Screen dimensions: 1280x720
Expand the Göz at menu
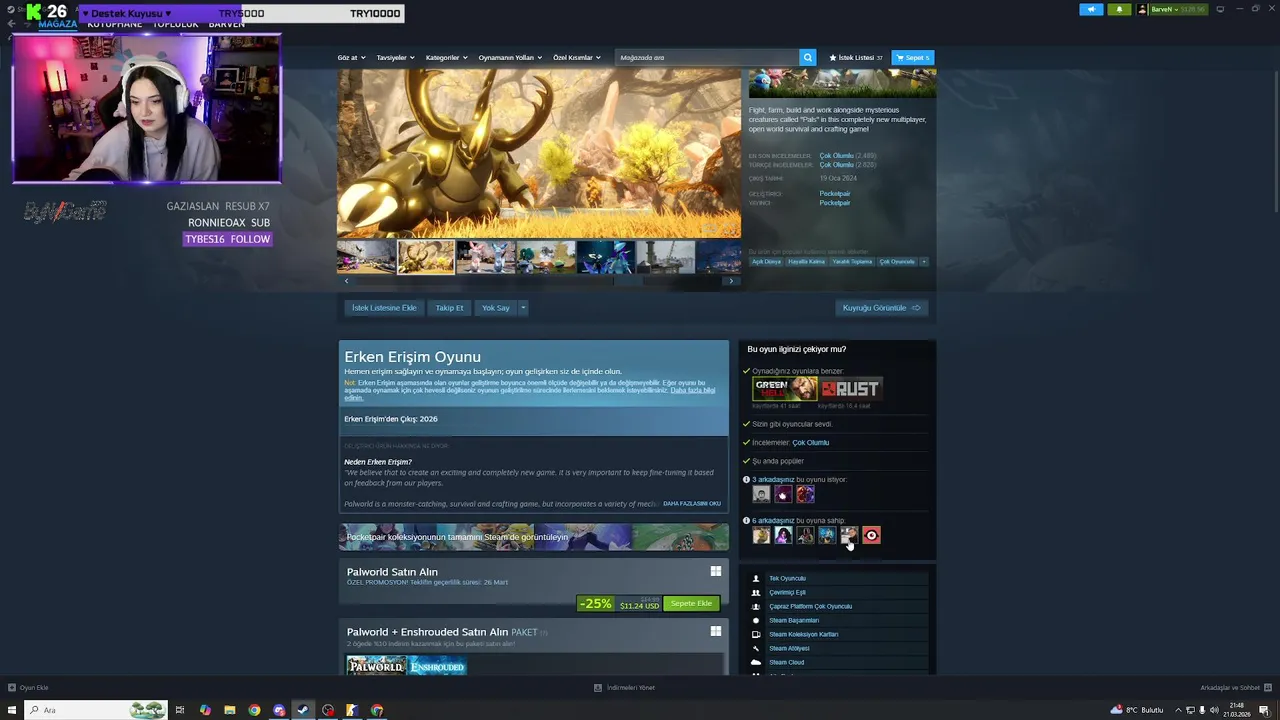pyautogui.click(x=351, y=57)
